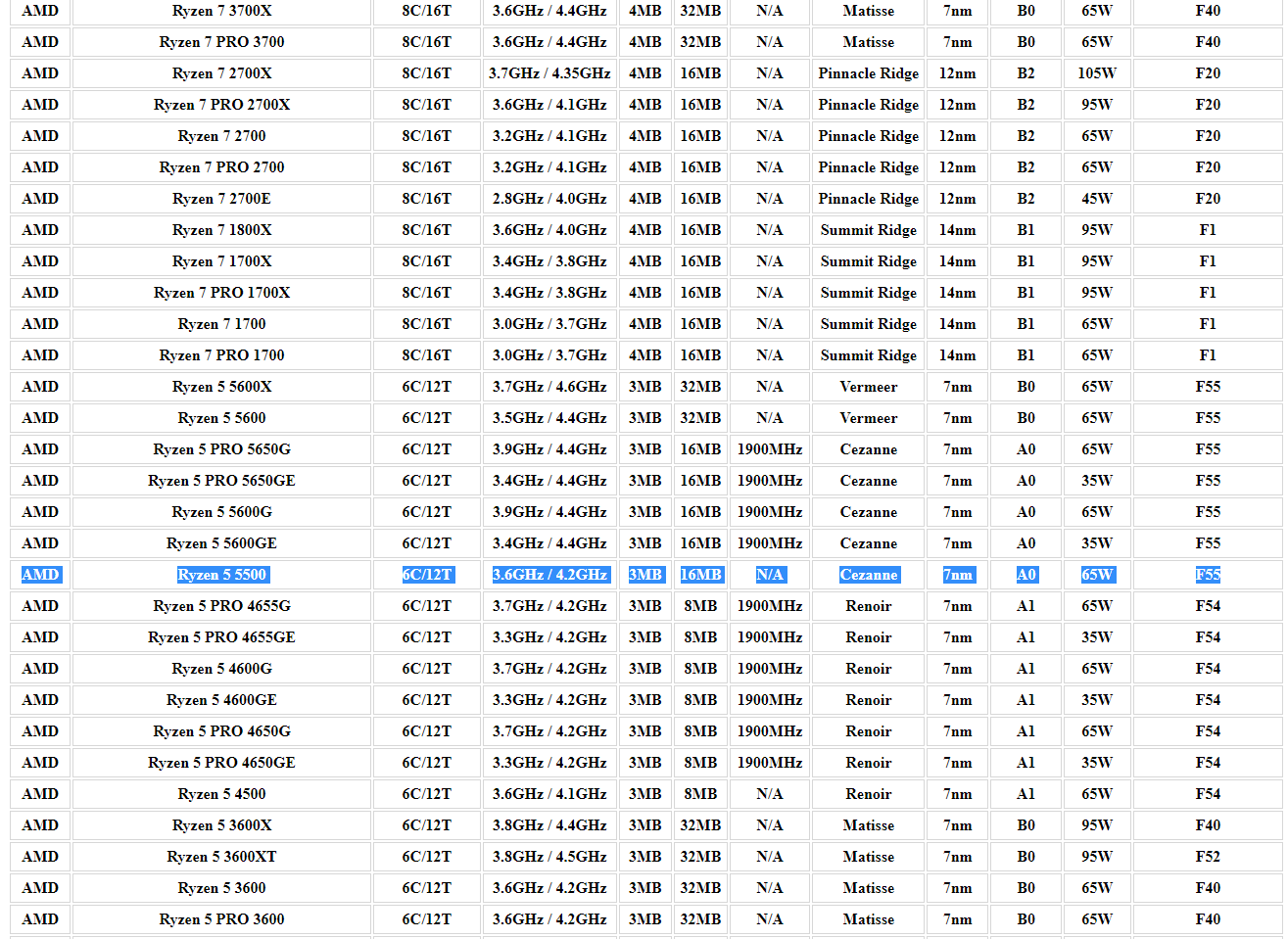
Task: Click the highlighted F55 BIOS cell
Action: coord(1208,575)
